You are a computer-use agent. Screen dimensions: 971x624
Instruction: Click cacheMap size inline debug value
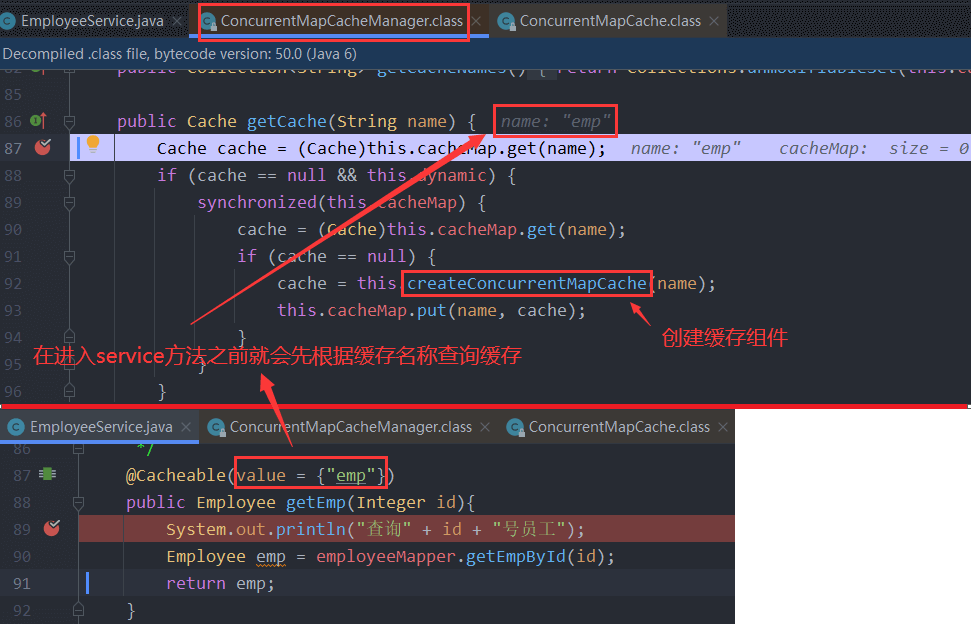(x=873, y=149)
